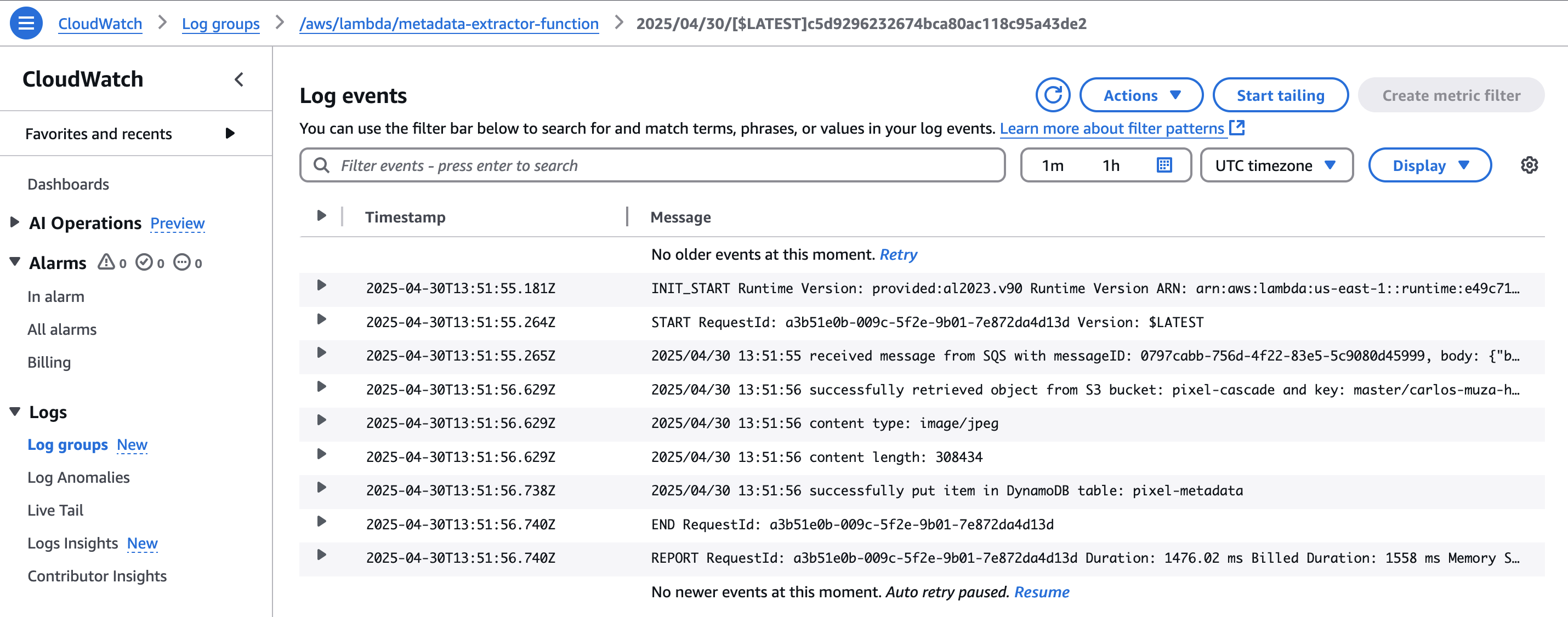Expand the content type image/jpeg row
Image resolution: width=1568 pixels, height=617 pixels.
pyautogui.click(x=321, y=420)
